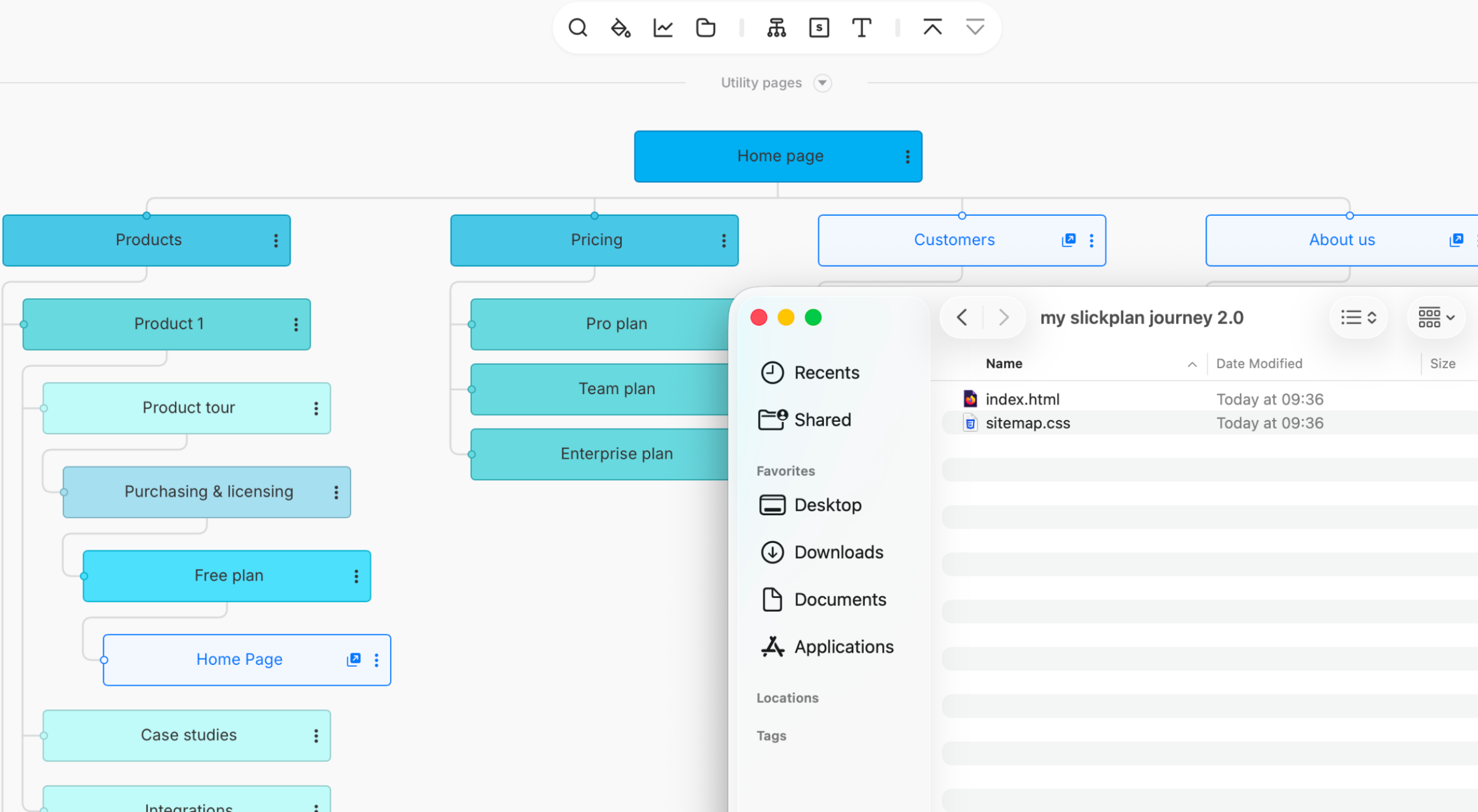Select the Team plan node
Image resolution: width=1478 pixels, height=812 pixels.
click(600, 390)
